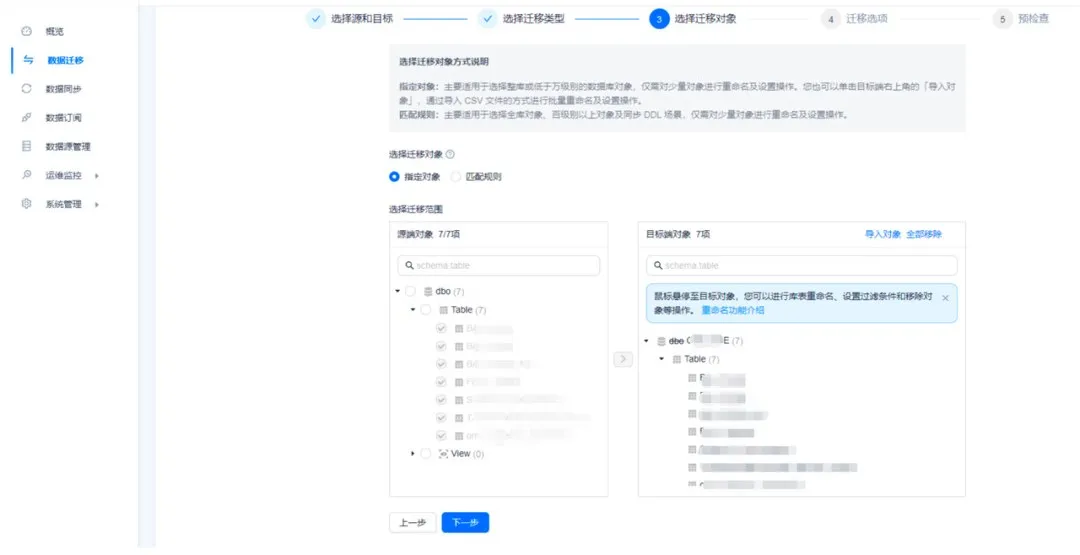Expand the 系统管理 sidebar submenu

[97, 205]
